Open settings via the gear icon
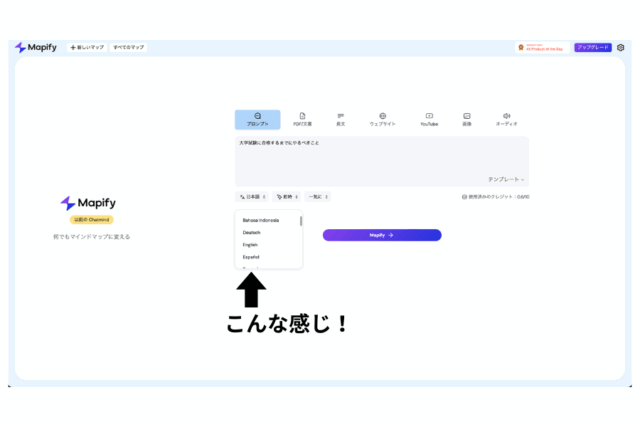640x427 pixels. point(620,47)
